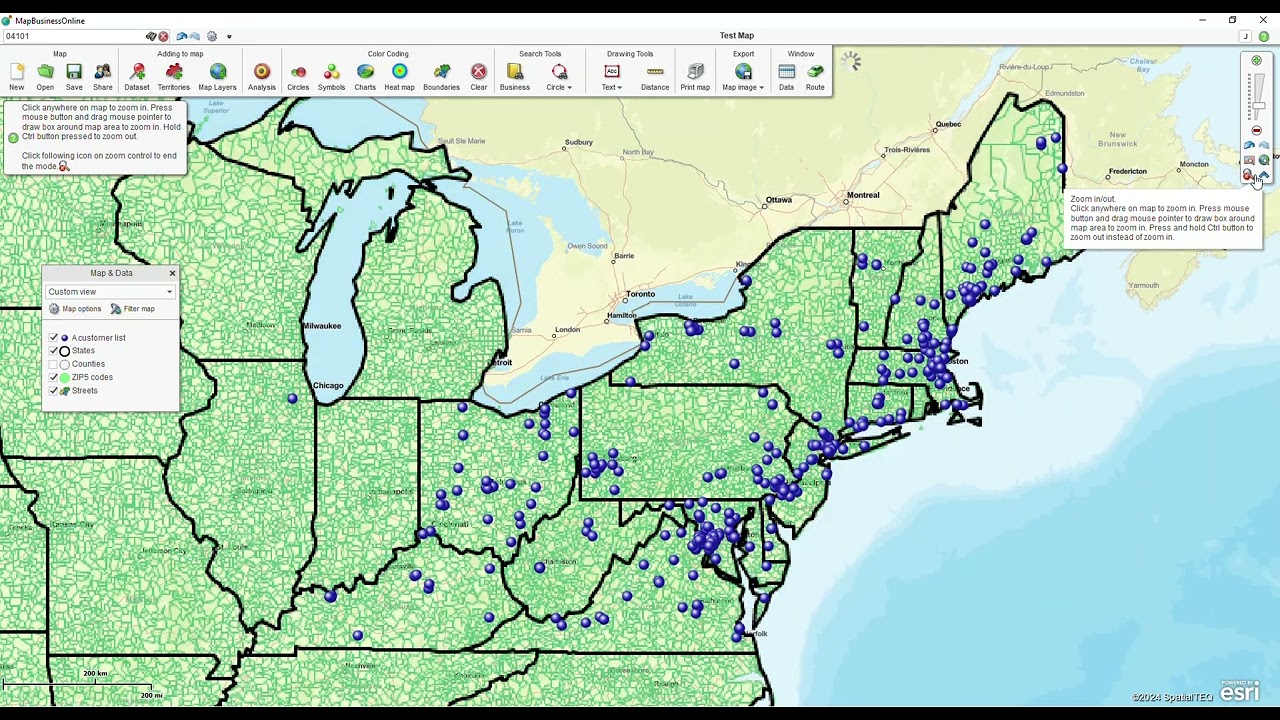The height and width of the screenshot is (720, 1280).
Task: Expand the Text drawing tool dropdown
Action: [x=612, y=77]
